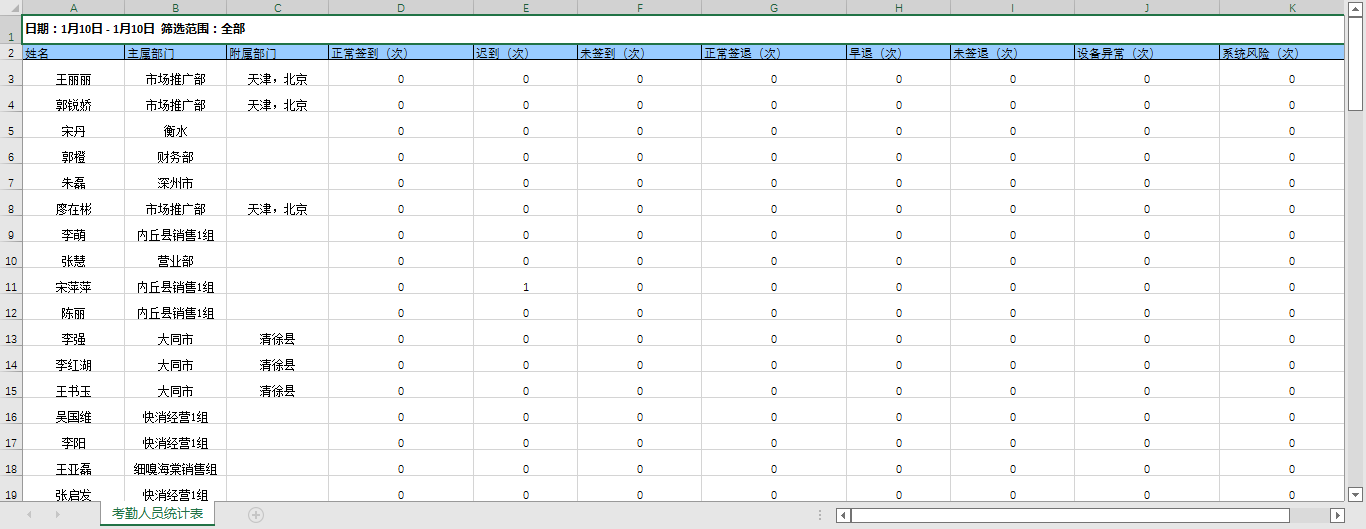Open the 考勤人员统计表 sheet tab
Screen dimensions: 1366x529
tap(157, 514)
